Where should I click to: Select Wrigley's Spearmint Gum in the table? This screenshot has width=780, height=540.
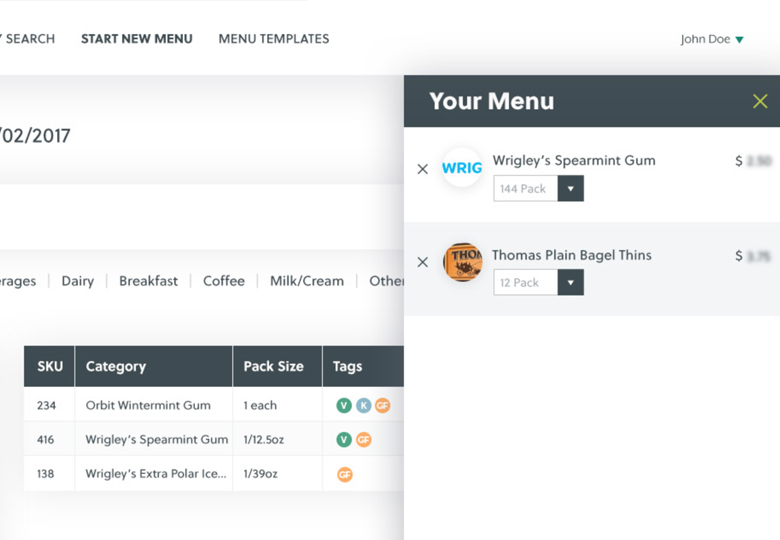point(214,440)
